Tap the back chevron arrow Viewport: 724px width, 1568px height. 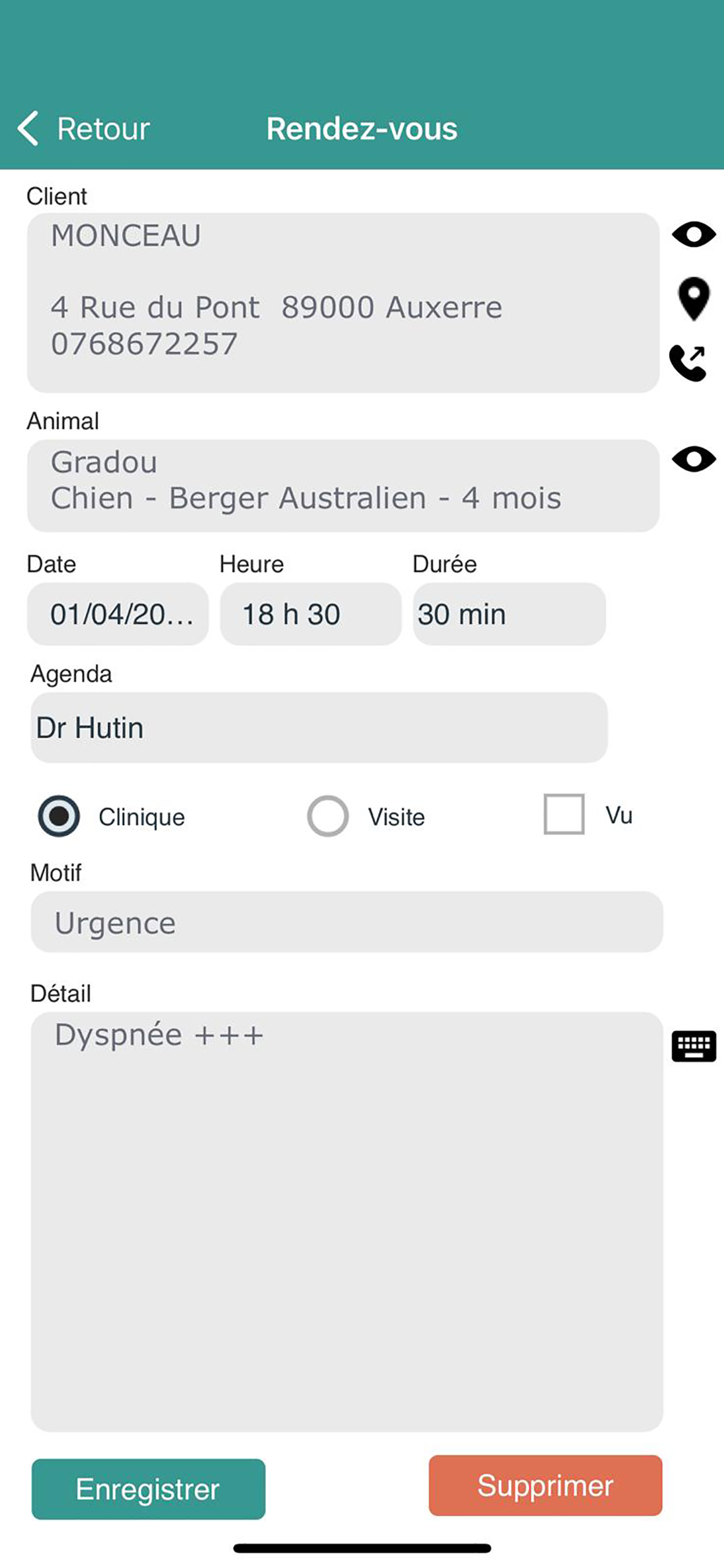tap(28, 128)
